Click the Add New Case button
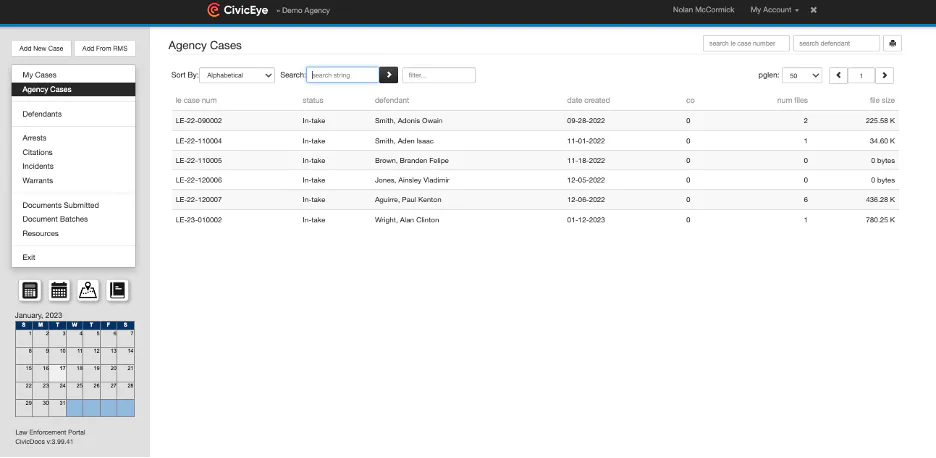 tap(41, 48)
